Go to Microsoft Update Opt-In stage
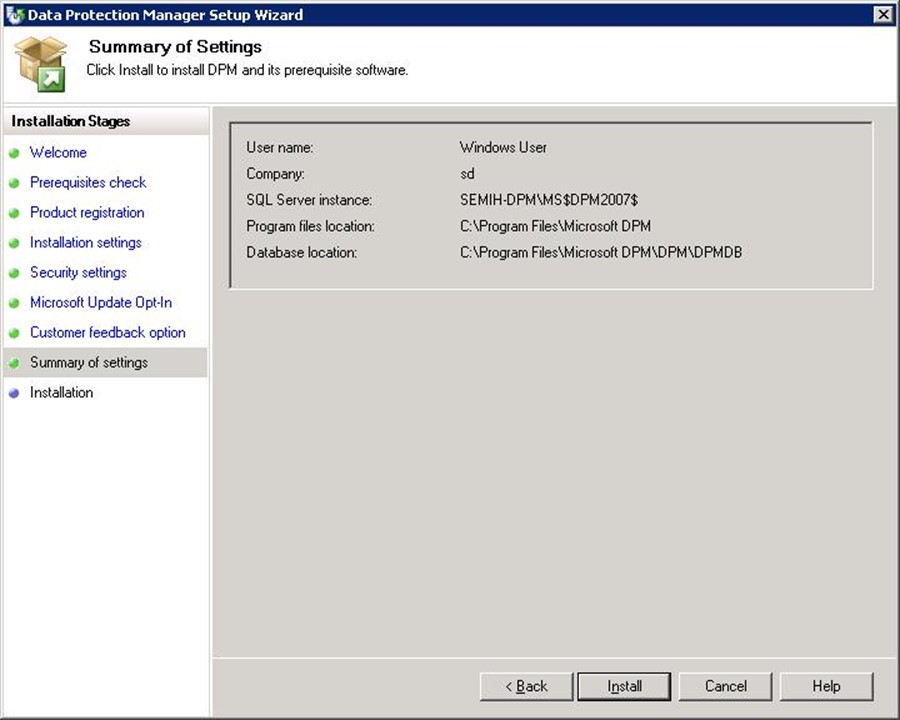Screen dimensions: 900x720 (101, 302)
